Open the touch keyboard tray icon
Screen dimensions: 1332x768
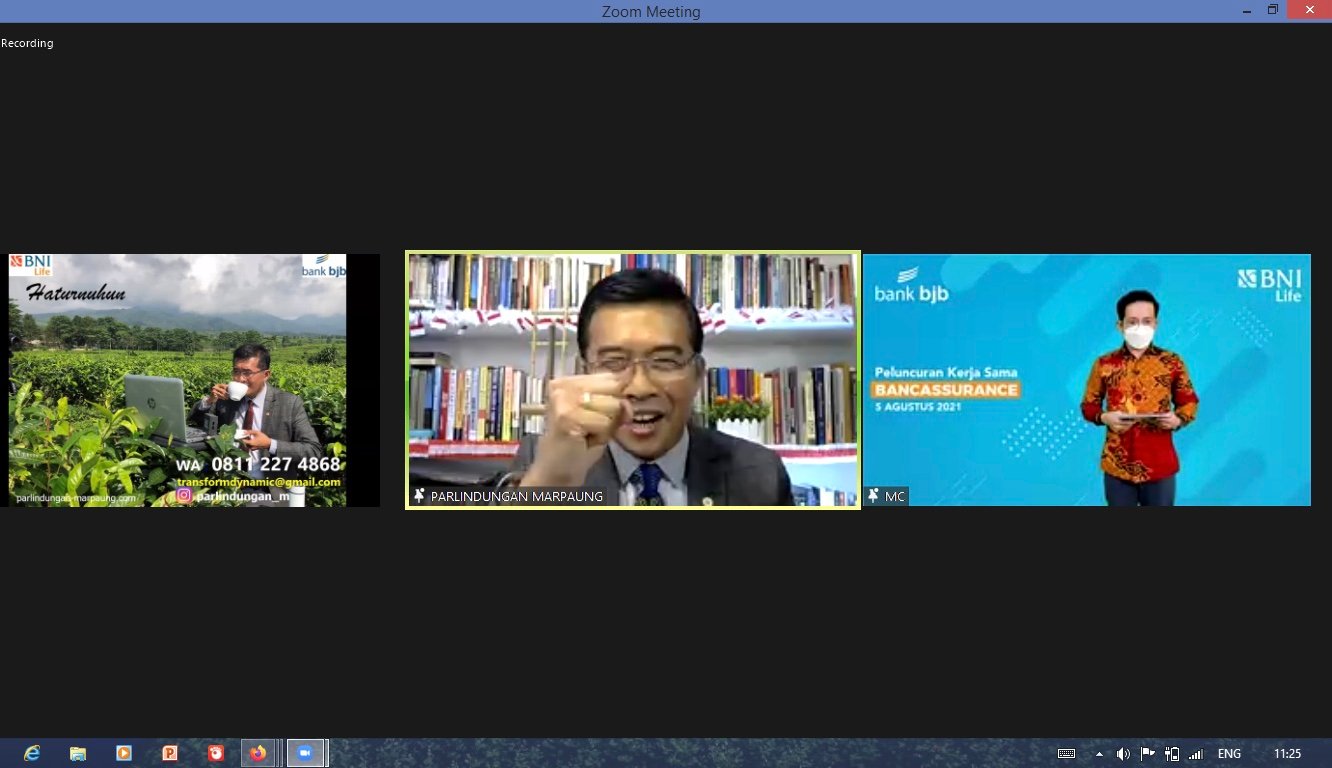click(x=1066, y=754)
